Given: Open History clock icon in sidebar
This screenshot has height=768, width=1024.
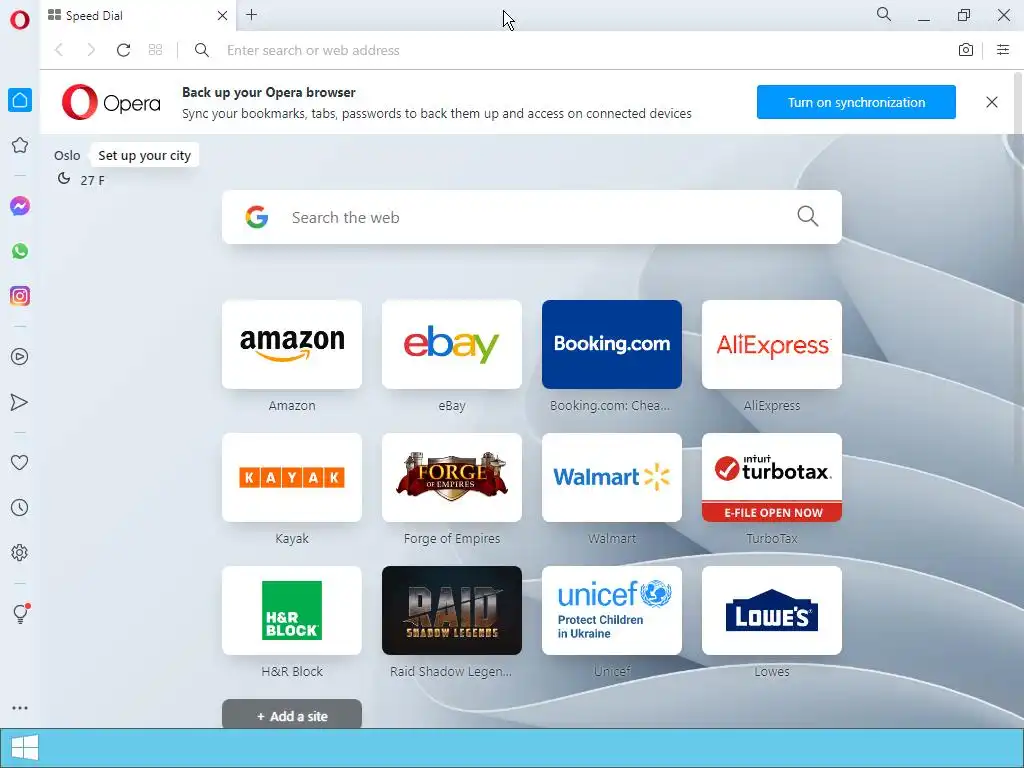Looking at the screenshot, I should click(x=20, y=507).
